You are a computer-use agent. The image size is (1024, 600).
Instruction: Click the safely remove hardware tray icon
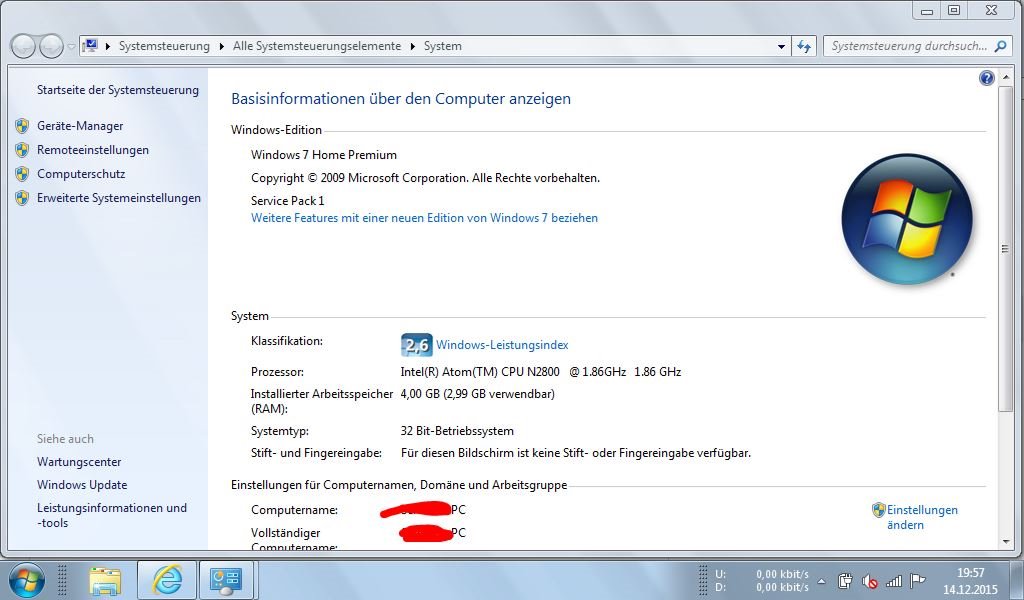(x=845, y=580)
